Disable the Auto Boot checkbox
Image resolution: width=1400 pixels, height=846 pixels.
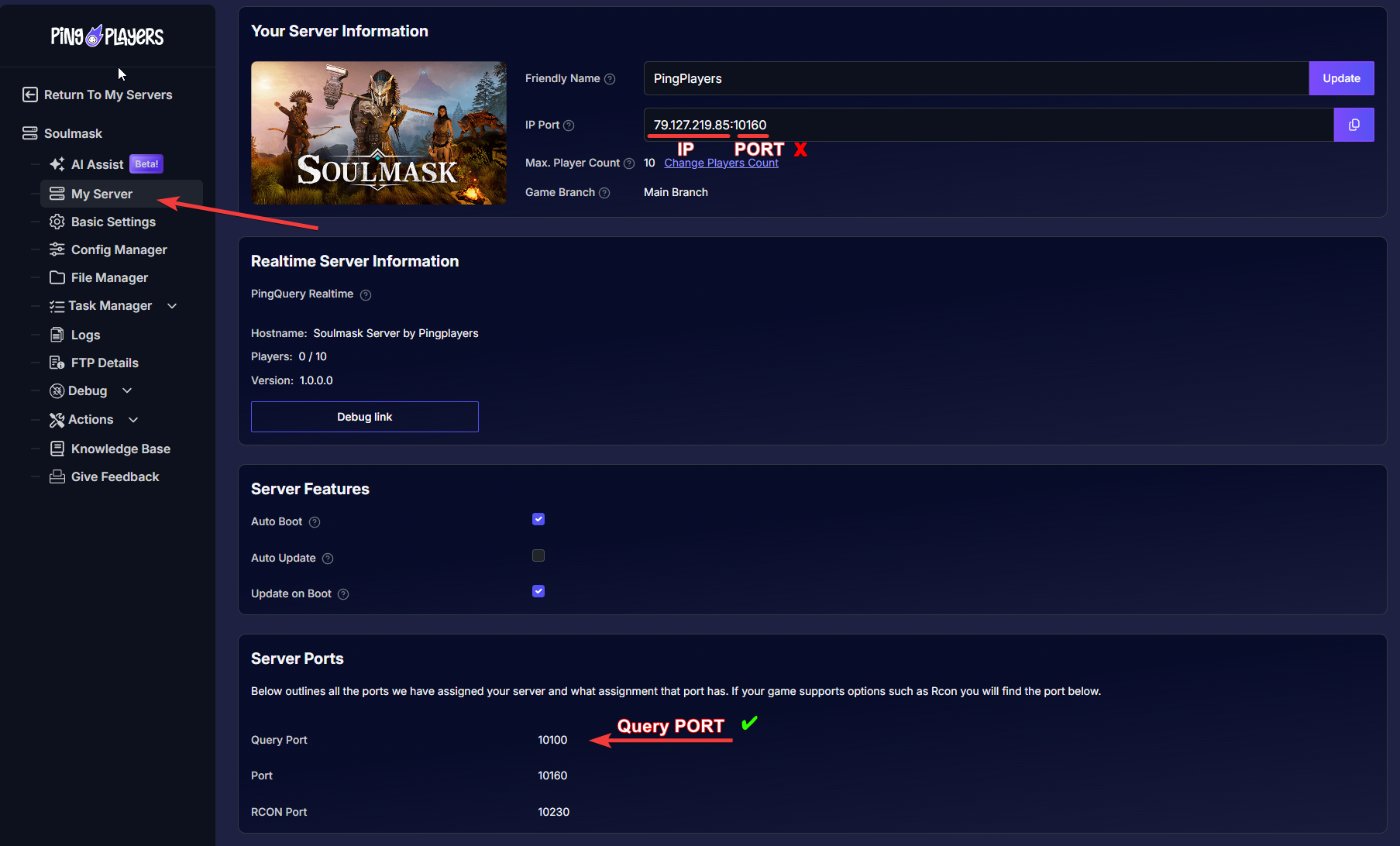pos(538,519)
